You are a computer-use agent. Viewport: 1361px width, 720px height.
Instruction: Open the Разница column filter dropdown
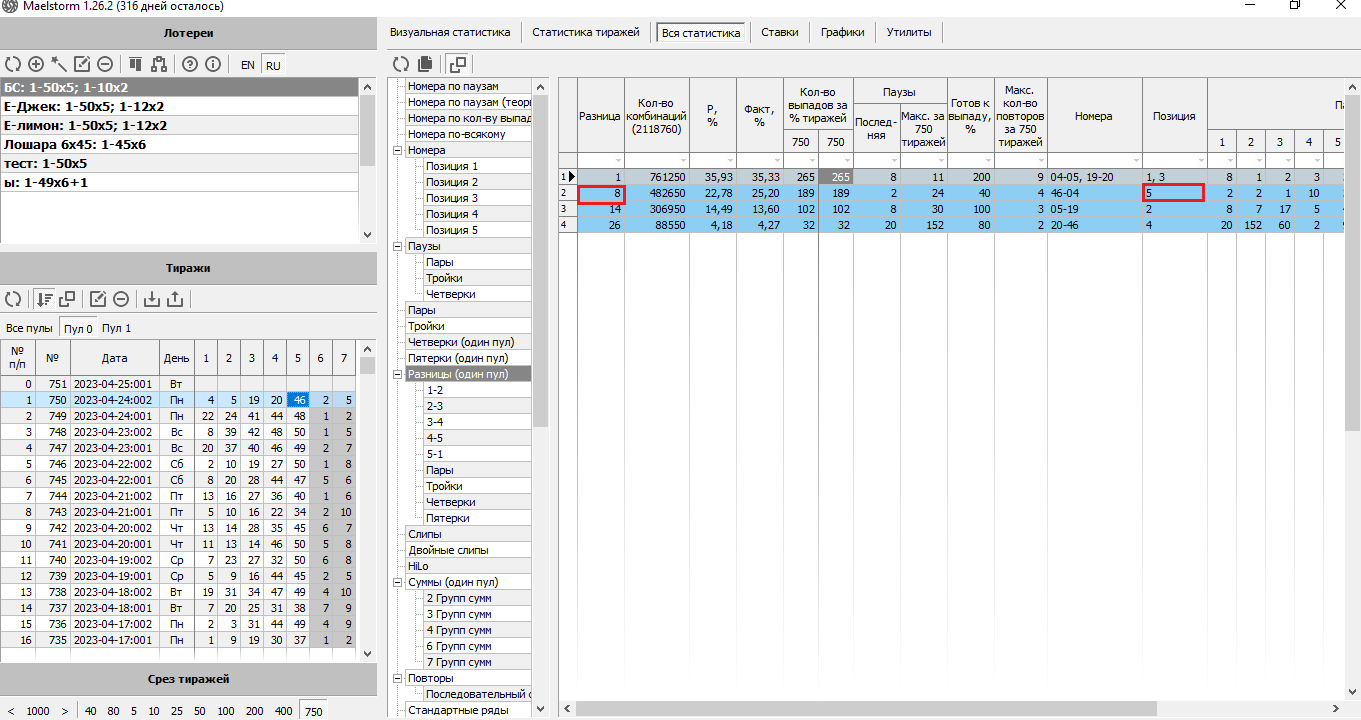pyautogui.click(x=617, y=161)
